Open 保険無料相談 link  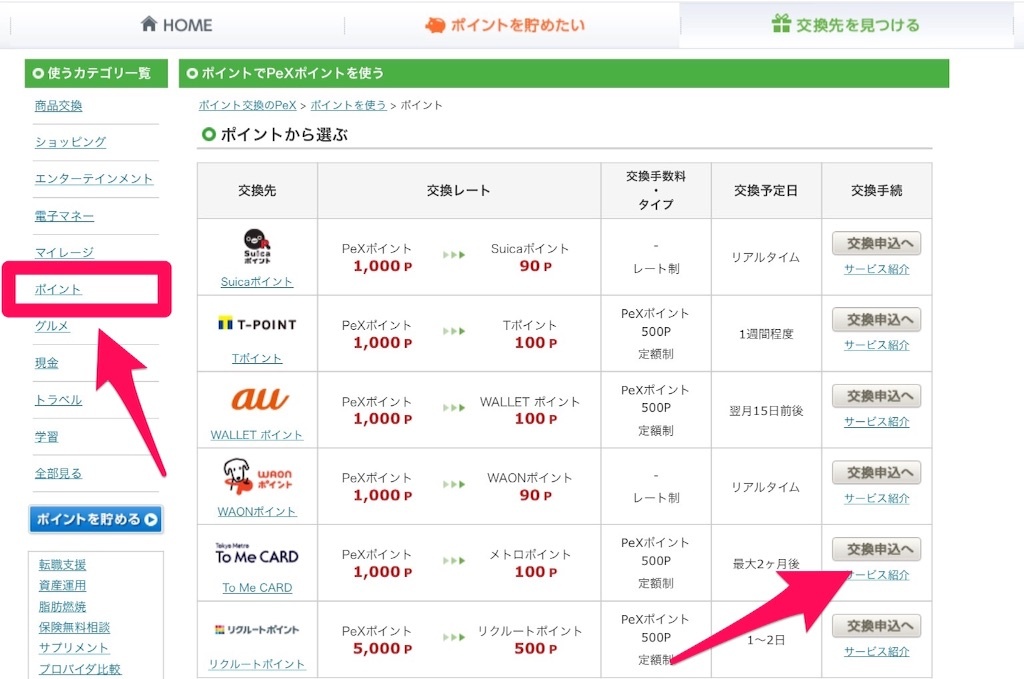click(74, 627)
